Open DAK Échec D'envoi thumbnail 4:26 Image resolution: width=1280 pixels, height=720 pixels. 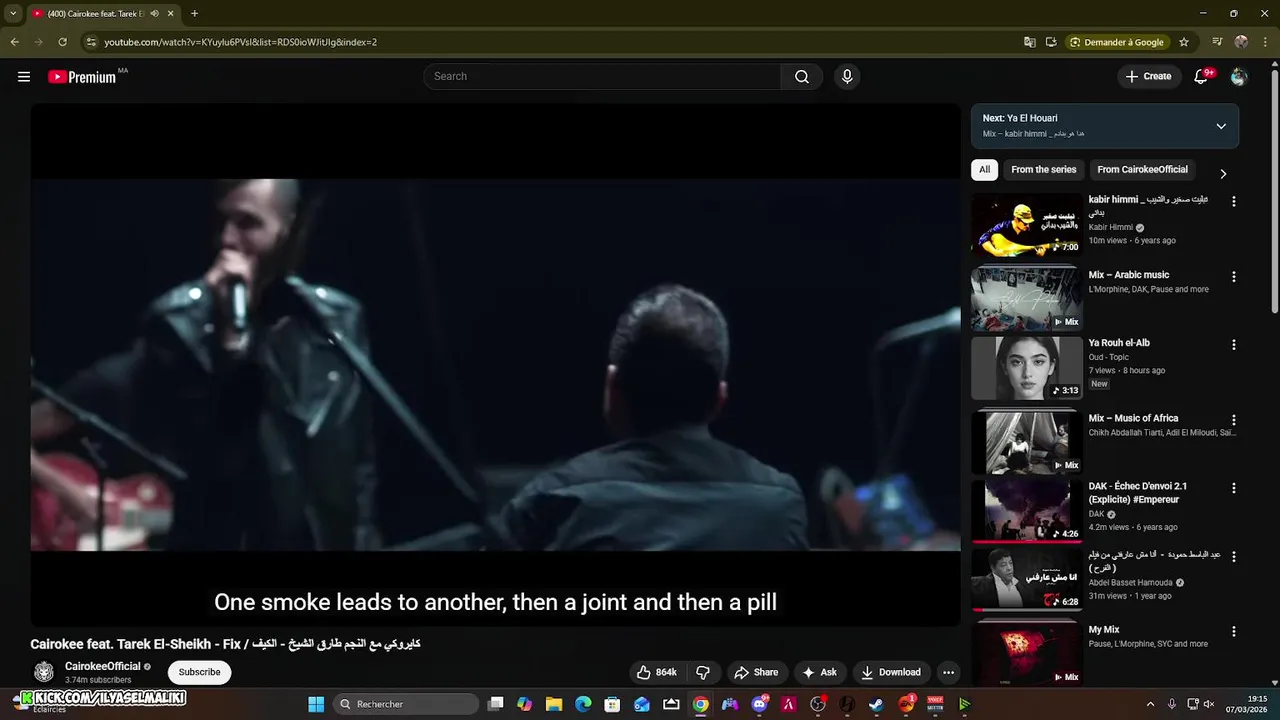click(x=1027, y=511)
